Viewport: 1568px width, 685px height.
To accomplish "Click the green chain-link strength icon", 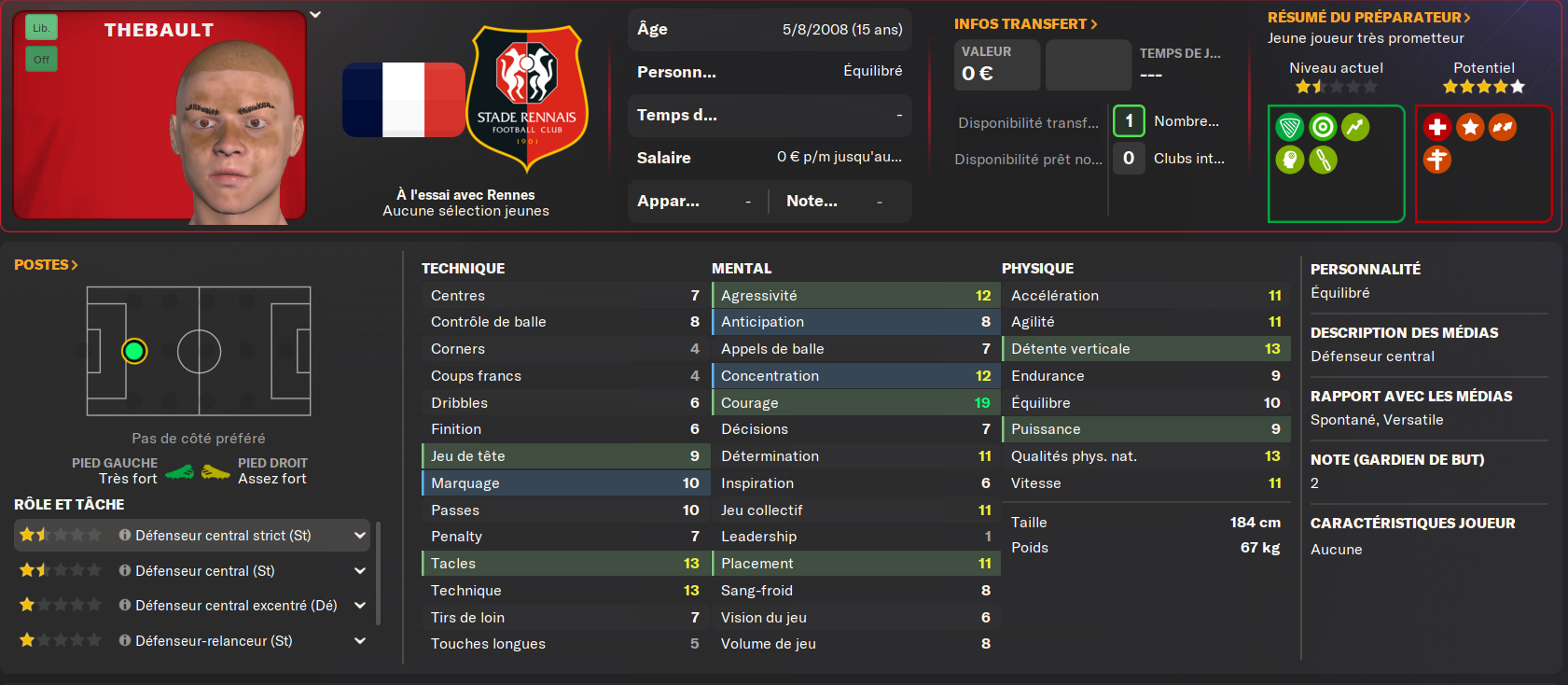I will pos(1323,160).
